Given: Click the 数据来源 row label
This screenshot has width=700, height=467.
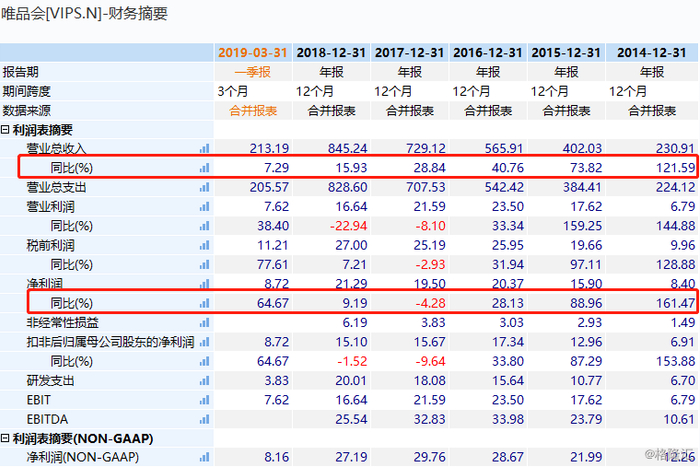Looking at the screenshot, I should (x=26, y=110).
